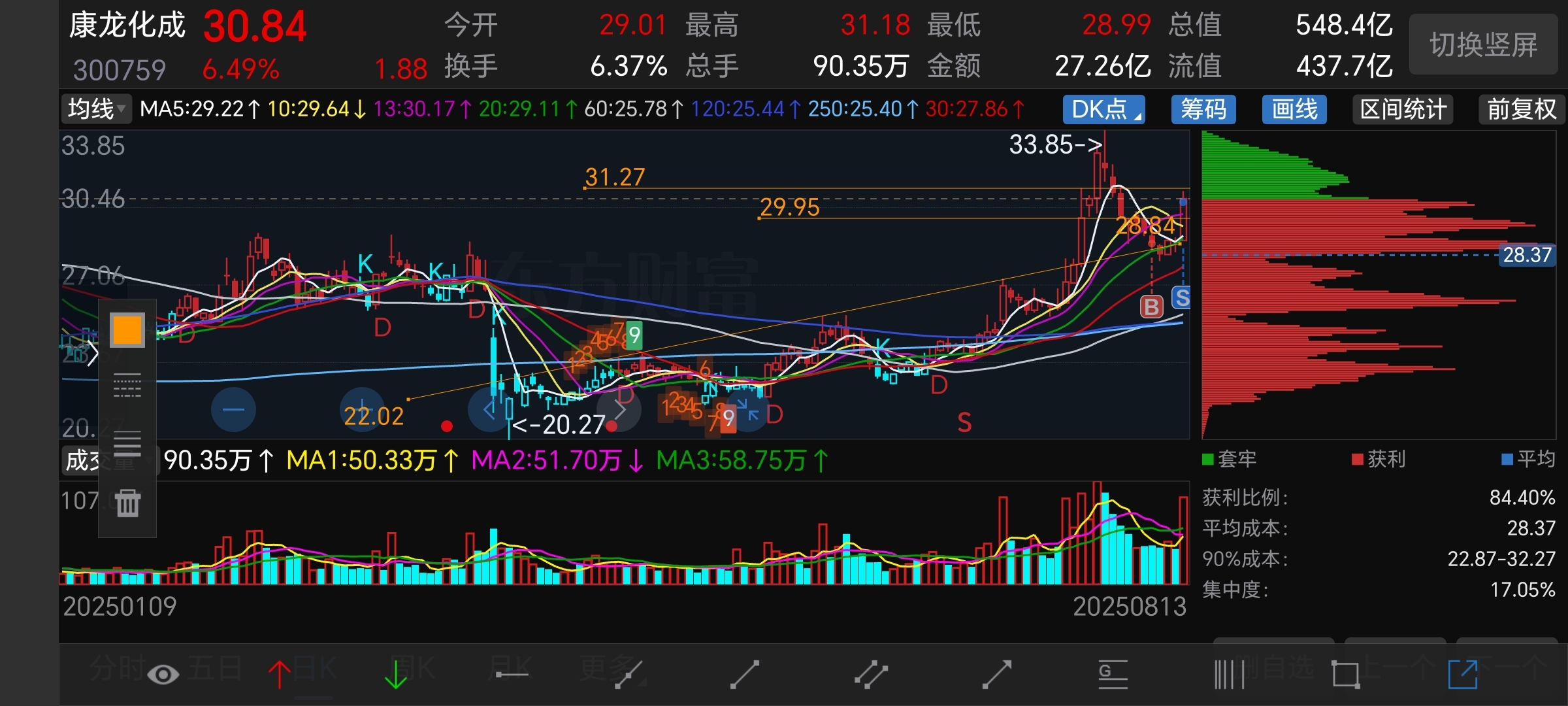Click the 总值 548.4亿 value
The width and height of the screenshot is (1568, 706).
pyautogui.click(x=1344, y=25)
